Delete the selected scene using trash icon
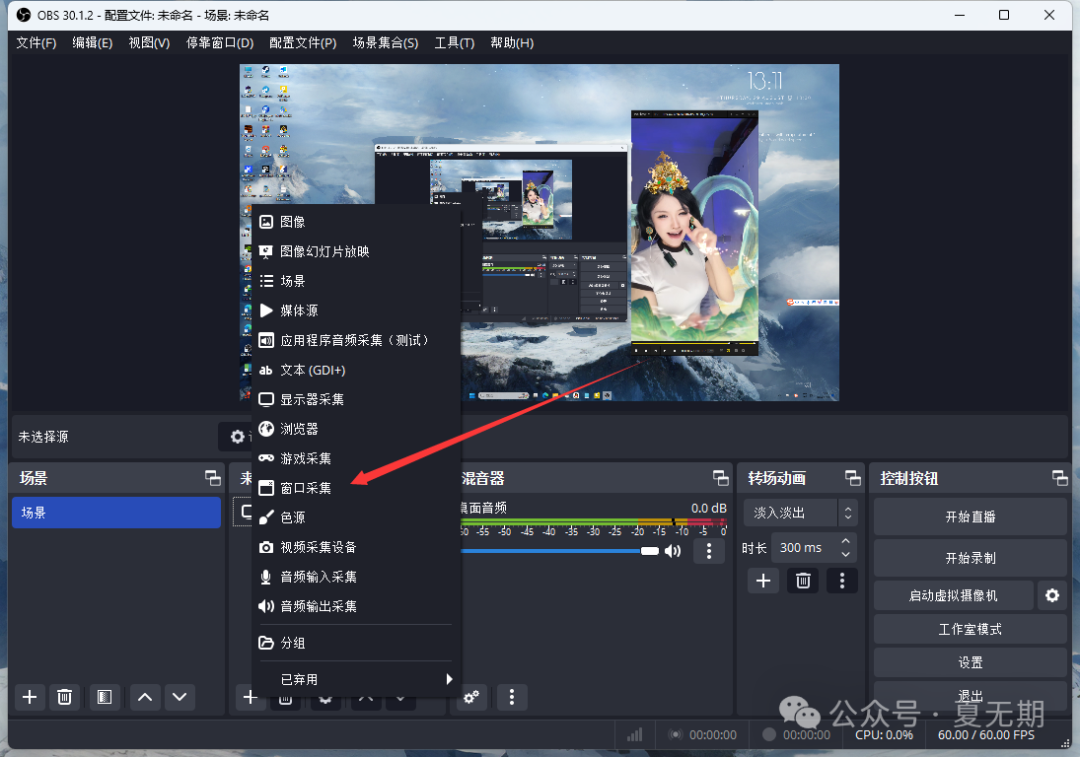This screenshot has width=1080, height=757. point(65,697)
